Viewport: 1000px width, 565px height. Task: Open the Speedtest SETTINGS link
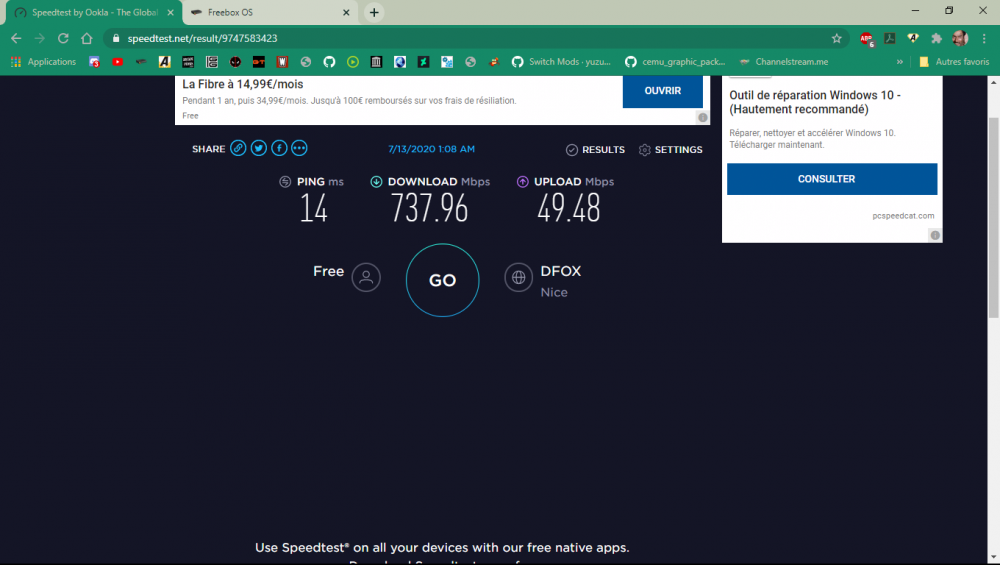pos(670,150)
